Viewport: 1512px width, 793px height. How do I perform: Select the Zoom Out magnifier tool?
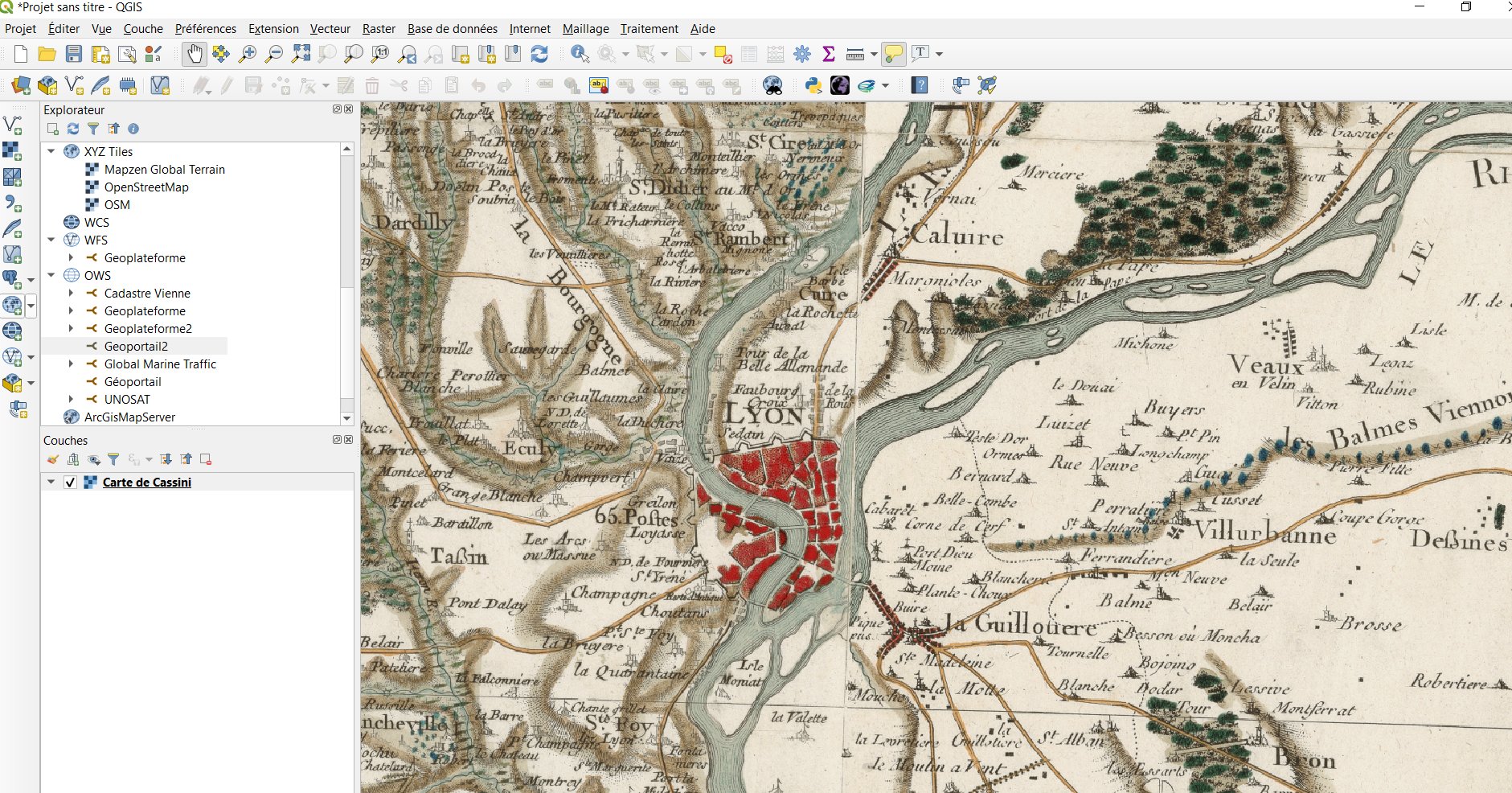(x=274, y=54)
